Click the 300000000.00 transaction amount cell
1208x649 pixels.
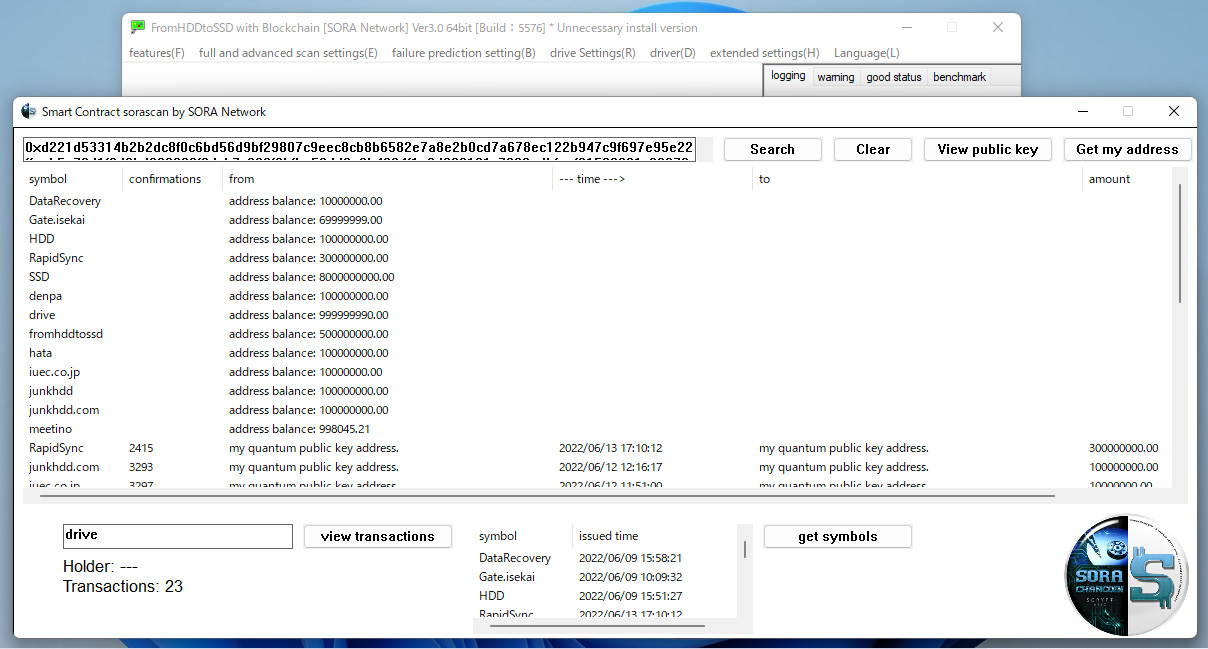point(1124,448)
